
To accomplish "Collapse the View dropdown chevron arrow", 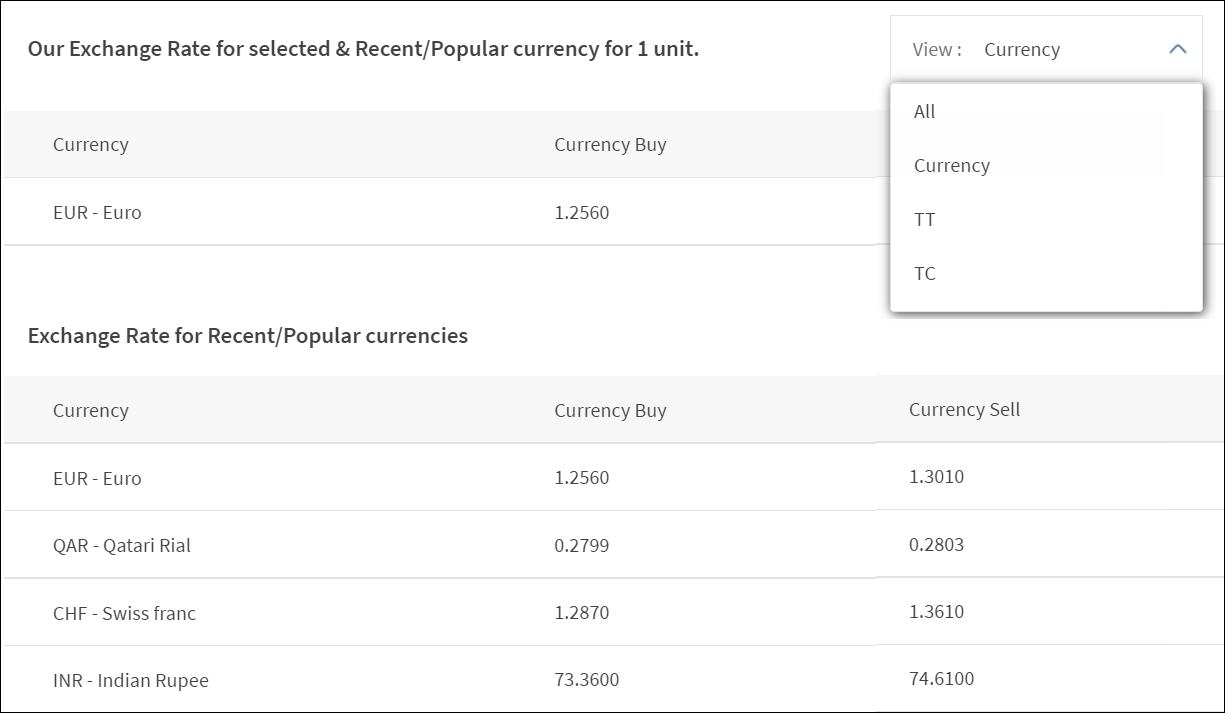I will tap(1177, 49).
